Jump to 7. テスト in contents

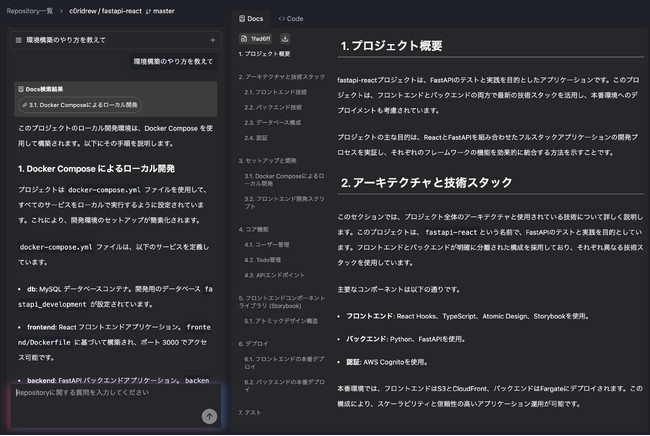[x=250, y=412]
